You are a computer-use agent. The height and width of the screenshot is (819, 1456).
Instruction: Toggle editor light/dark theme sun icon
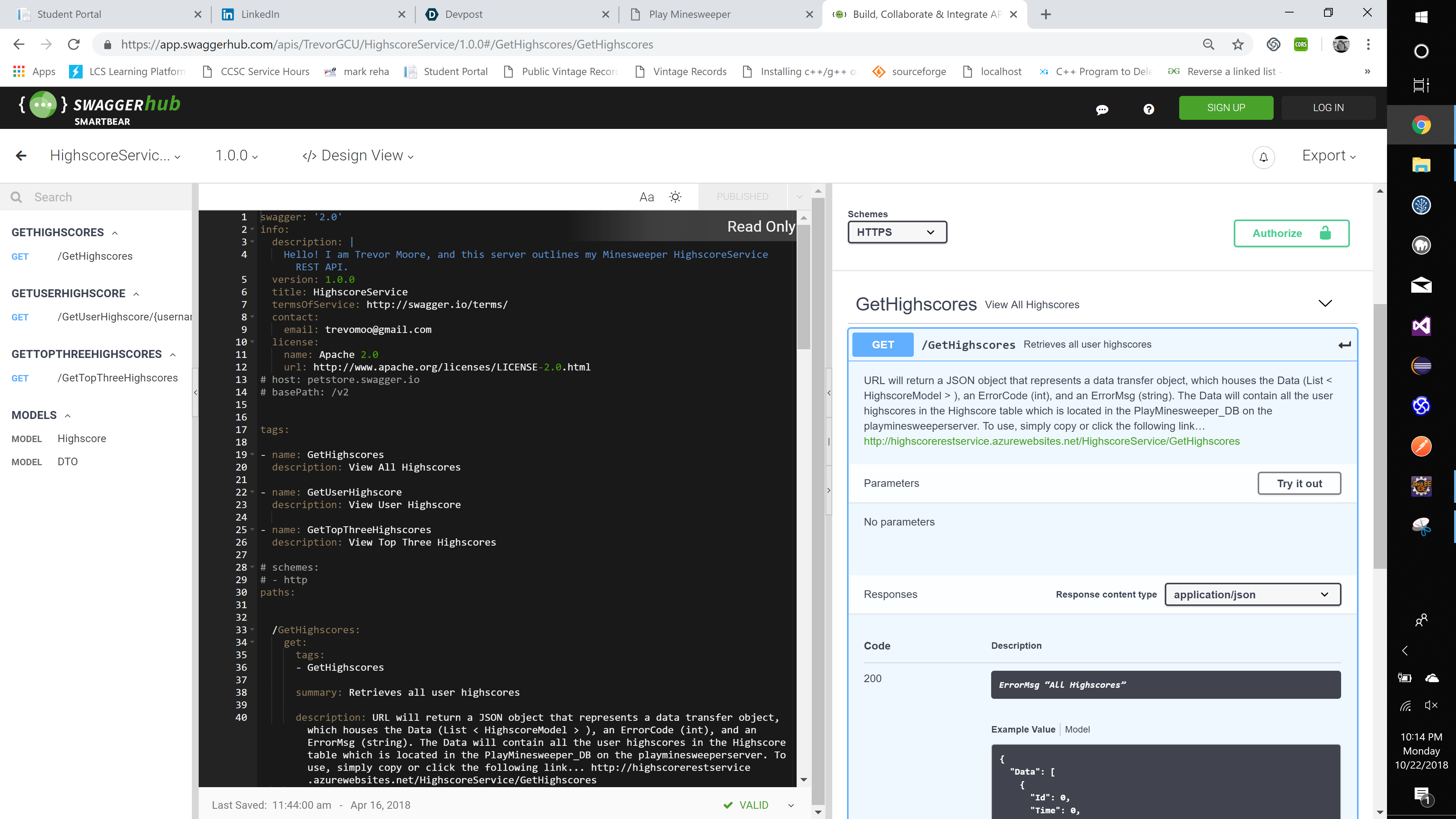click(675, 197)
